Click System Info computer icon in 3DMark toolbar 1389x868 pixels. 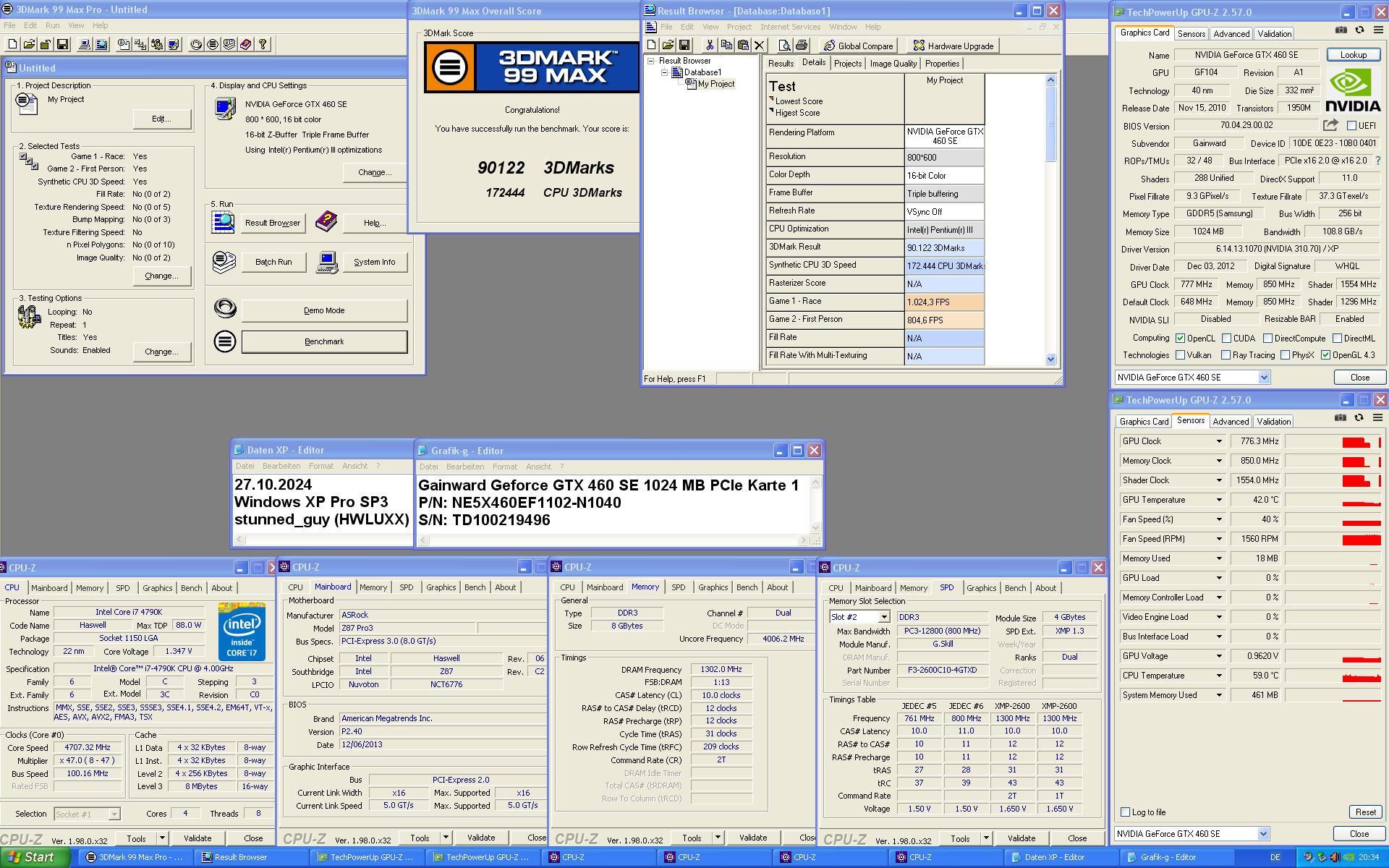tap(85, 44)
